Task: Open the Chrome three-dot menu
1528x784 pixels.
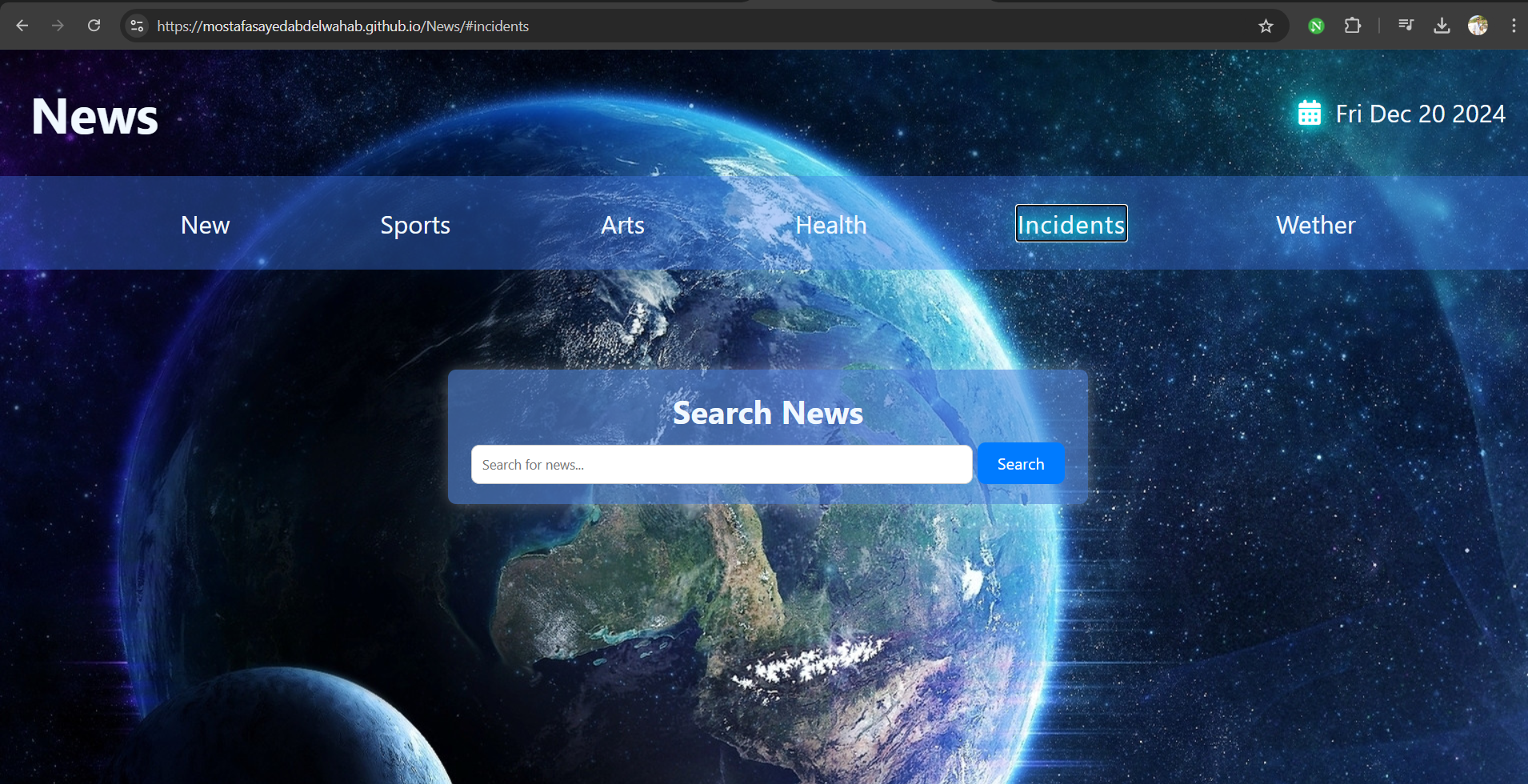Action: tap(1514, 26)
